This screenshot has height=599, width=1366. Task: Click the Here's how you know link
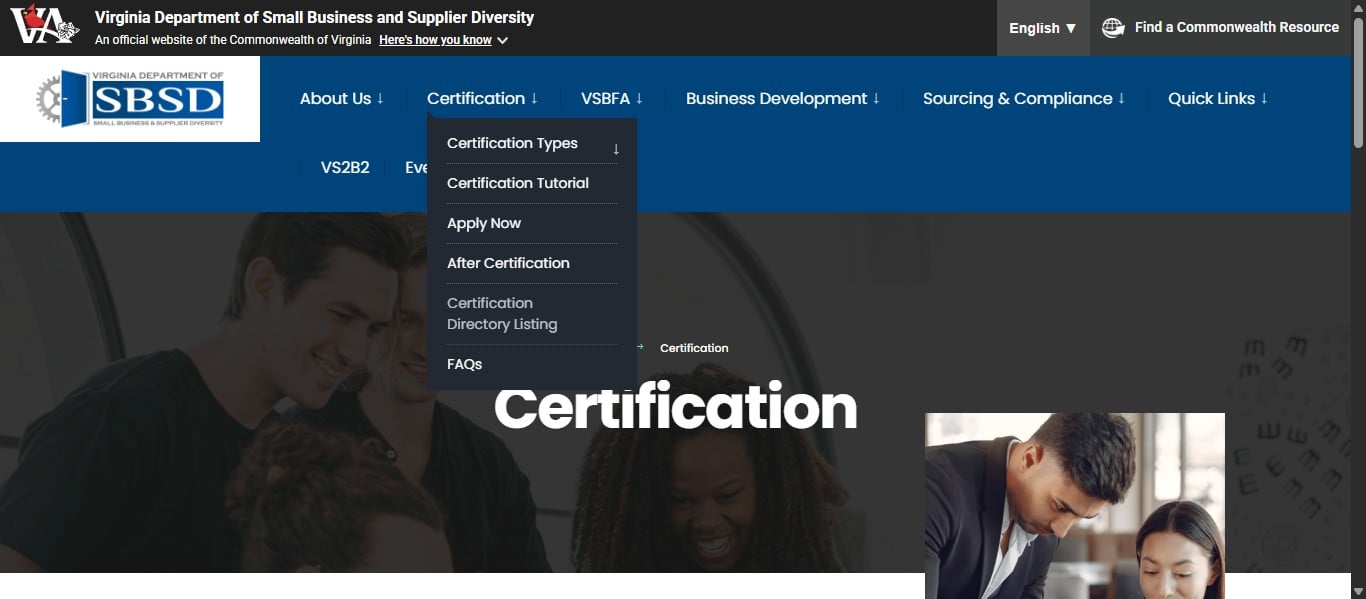pos(435,40)
